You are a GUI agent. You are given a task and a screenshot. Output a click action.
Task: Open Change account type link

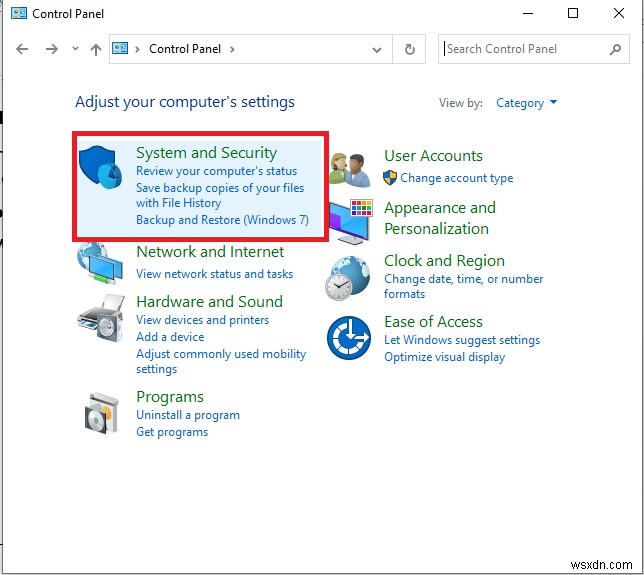pos(456,178)
